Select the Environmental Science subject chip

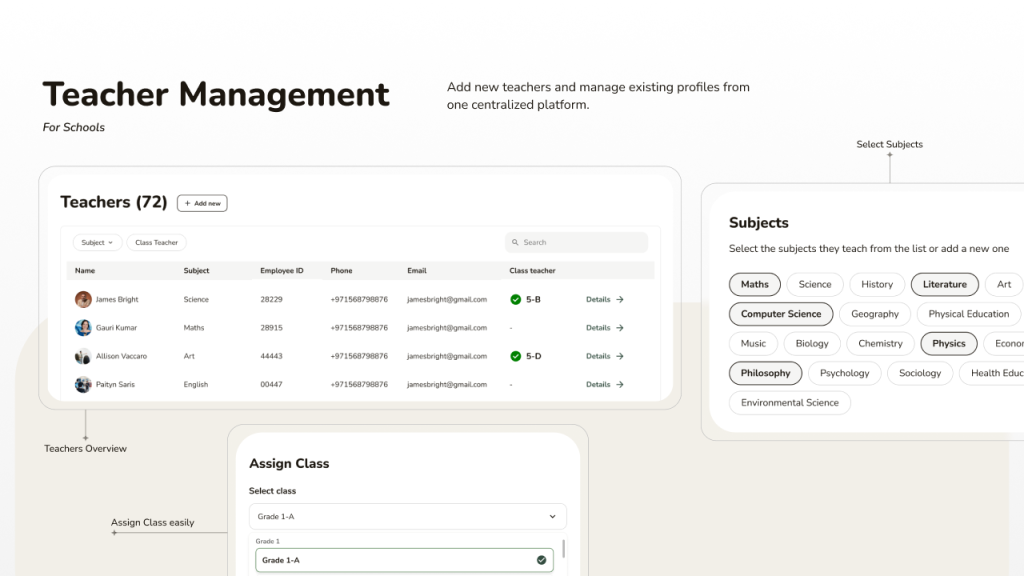tap(790, 402)
